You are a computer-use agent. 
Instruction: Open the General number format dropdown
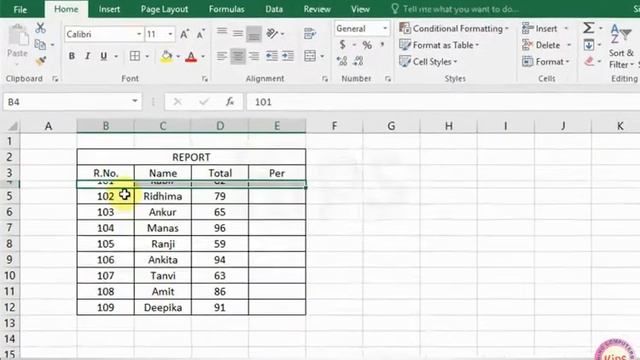pyautogui.click(x=384, y=29)
